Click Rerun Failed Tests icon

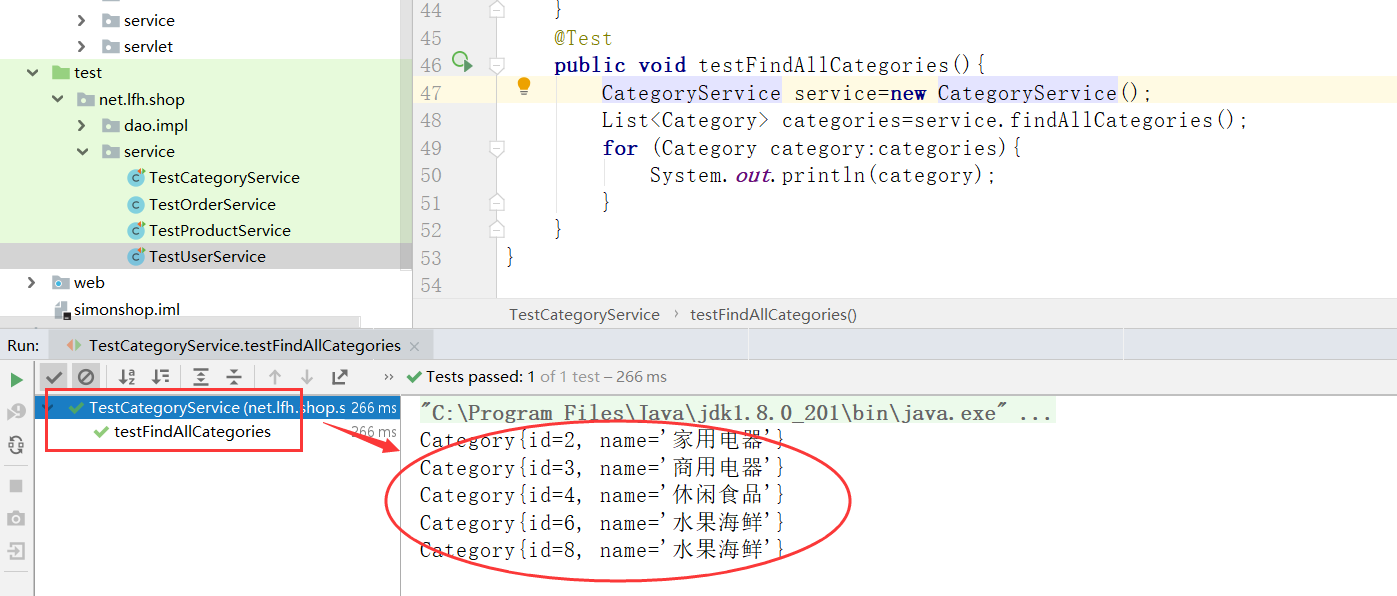tap(16, 412)
